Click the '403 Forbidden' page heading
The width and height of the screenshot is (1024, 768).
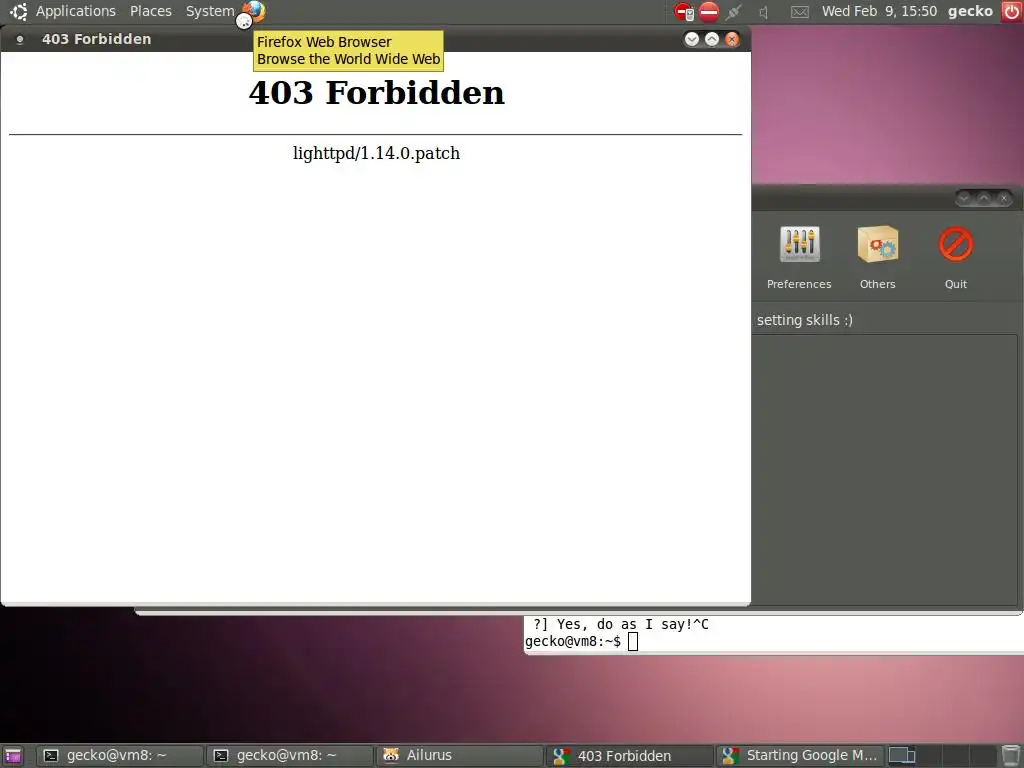377,93
